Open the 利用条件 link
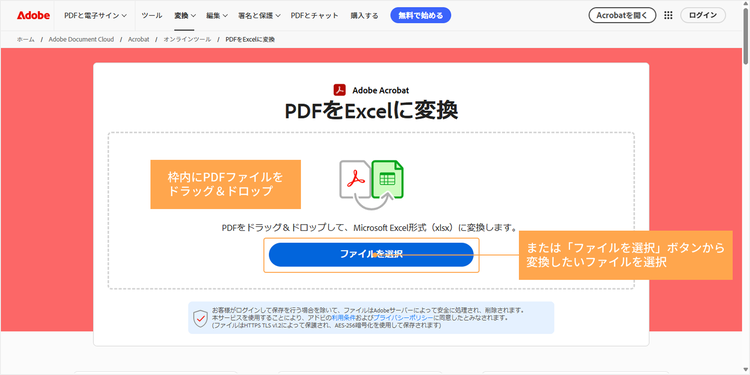The width and height of the screenshot is (750, 375). click(x=342, y=318)
